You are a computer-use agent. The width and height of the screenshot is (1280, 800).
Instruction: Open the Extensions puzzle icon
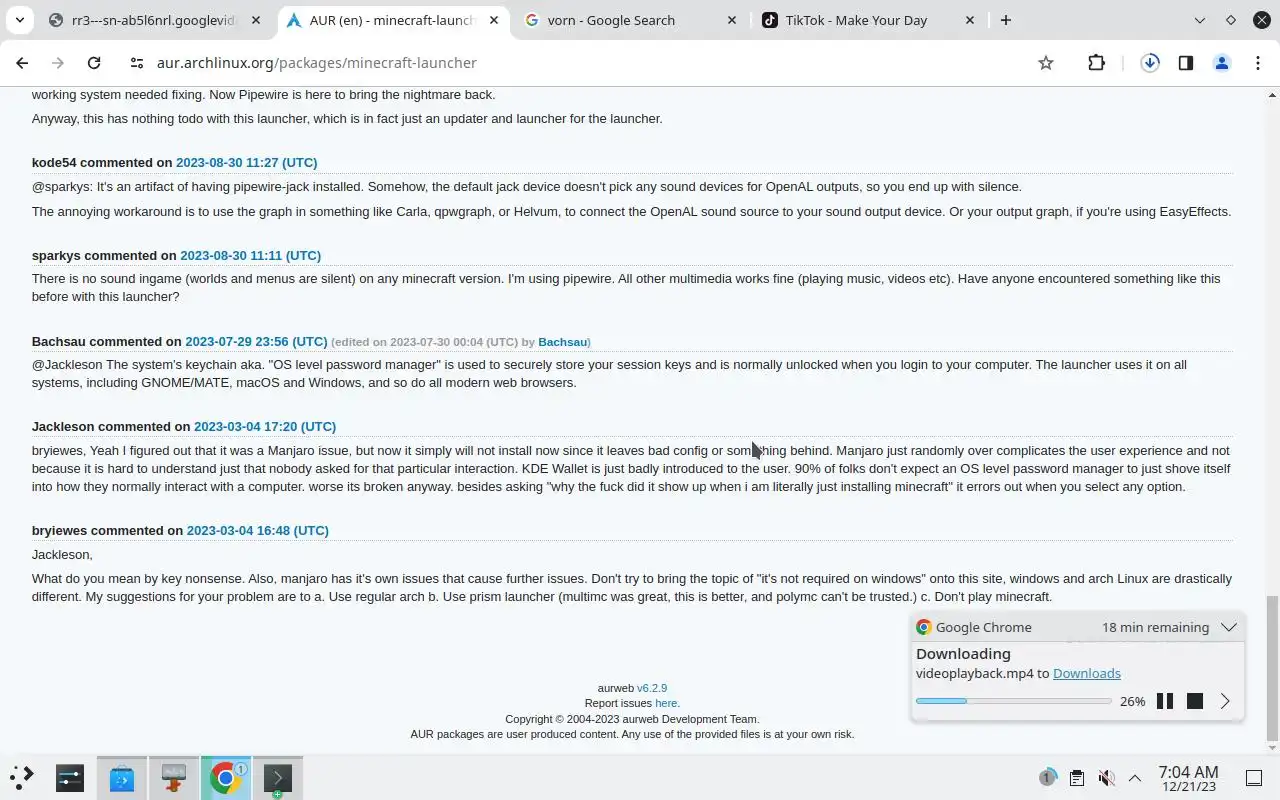[1096, 63]
